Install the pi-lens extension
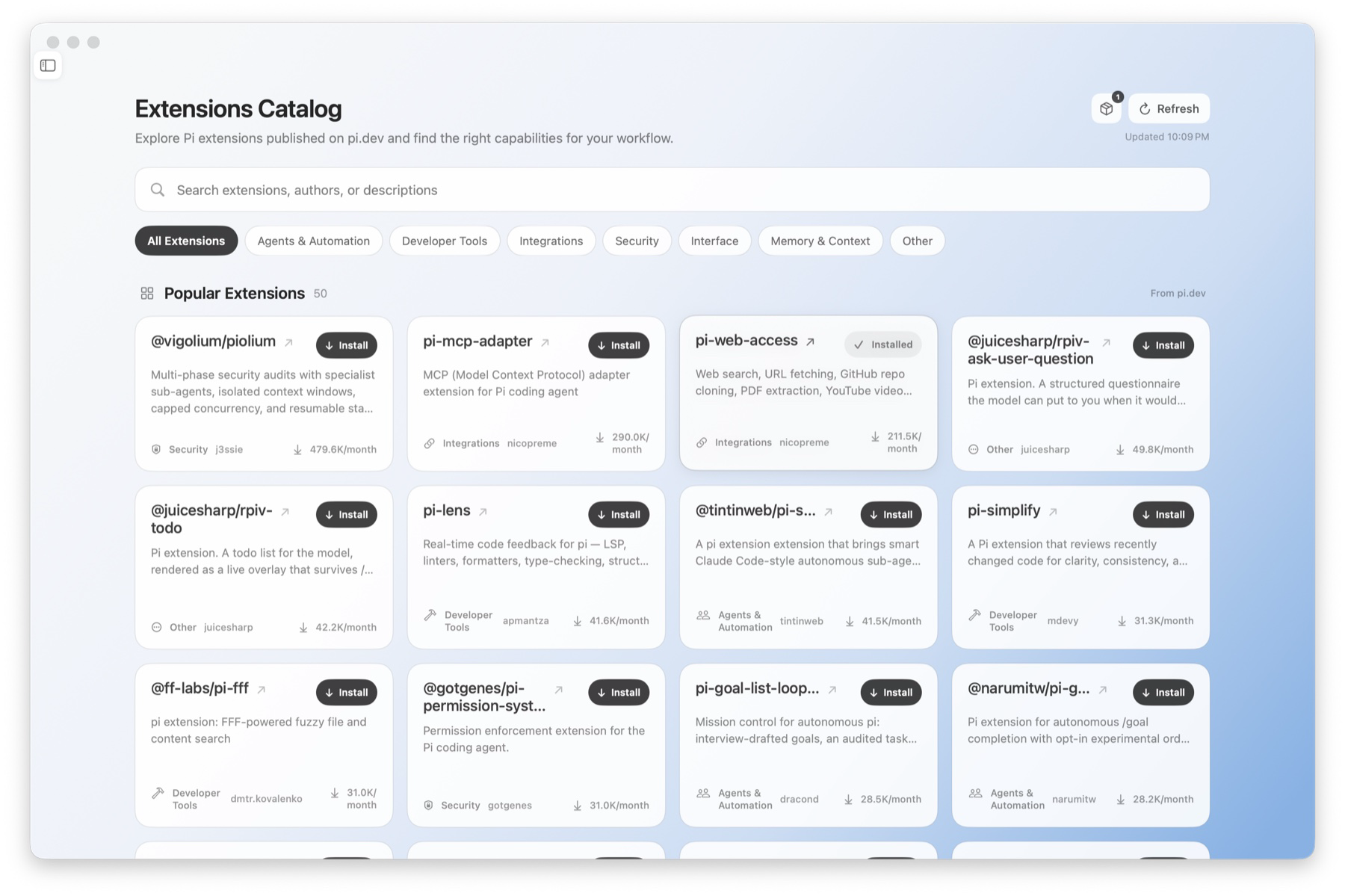The width and height of the screenshot is (1345, 896). point(619,514)
